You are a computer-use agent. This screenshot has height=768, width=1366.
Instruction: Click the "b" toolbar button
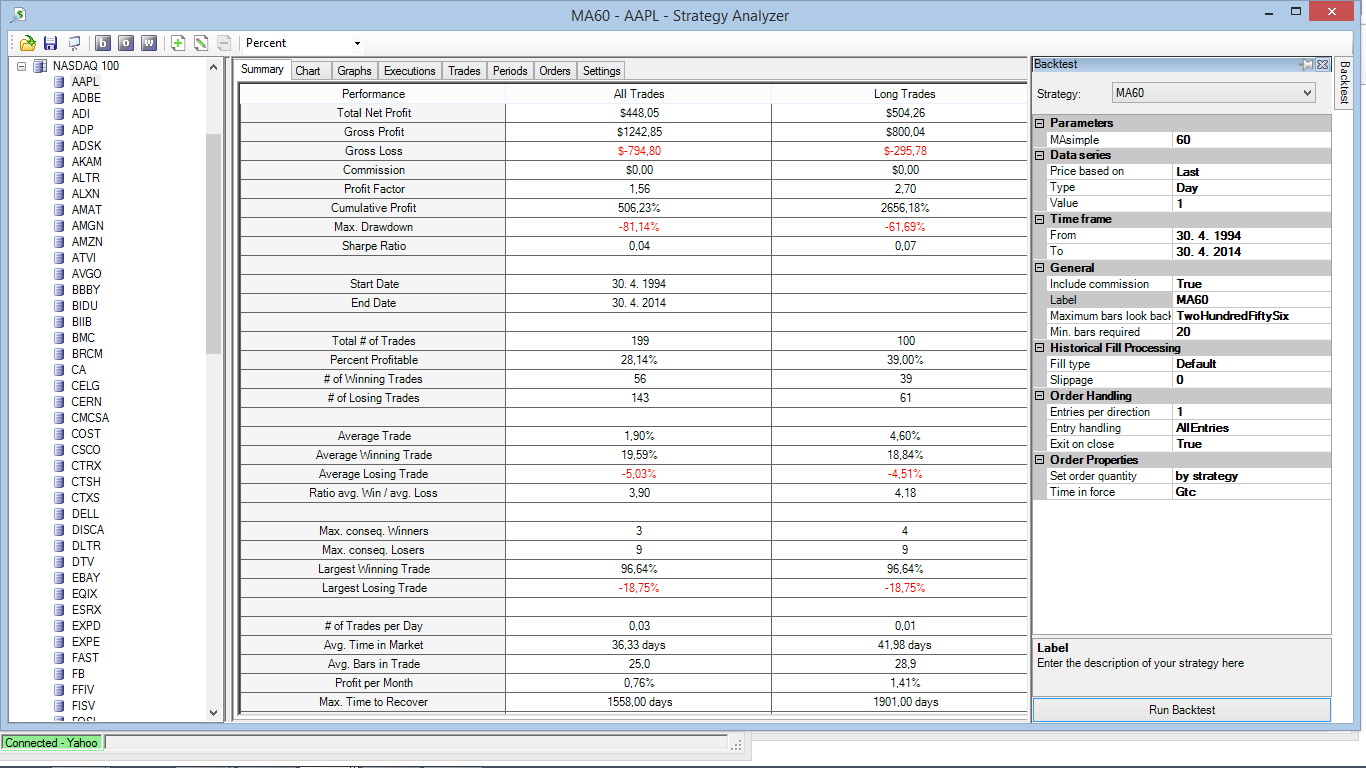[103, 43]
